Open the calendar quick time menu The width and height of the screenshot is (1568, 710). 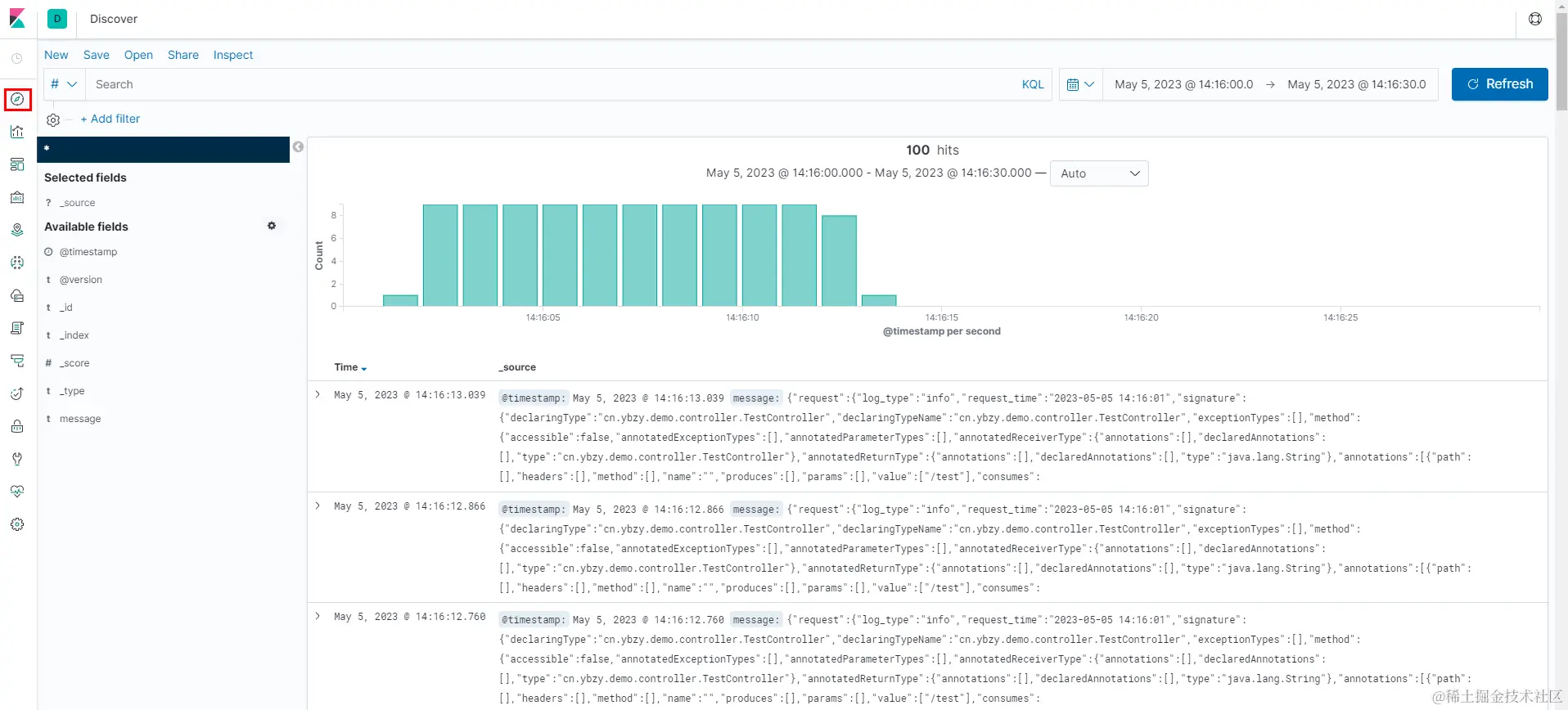pos(1080,84)
